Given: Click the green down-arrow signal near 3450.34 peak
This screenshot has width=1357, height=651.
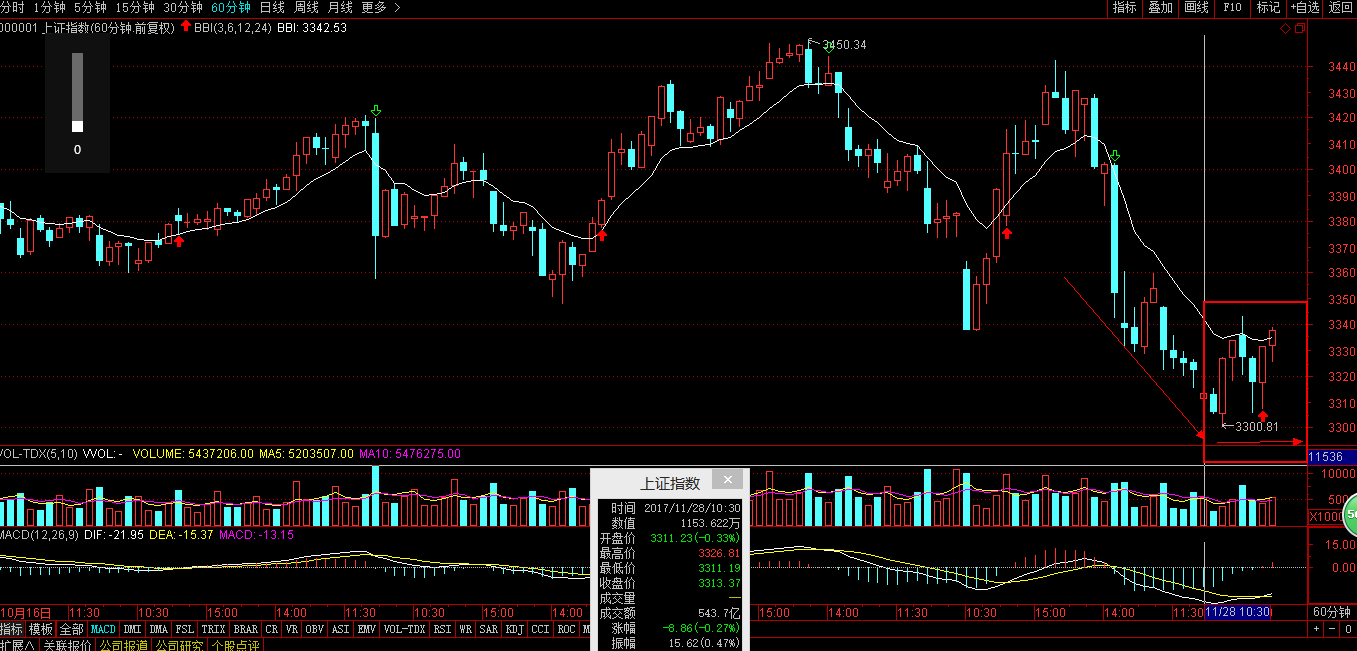Looking at the screenshot, I should [x=813, y=46].
